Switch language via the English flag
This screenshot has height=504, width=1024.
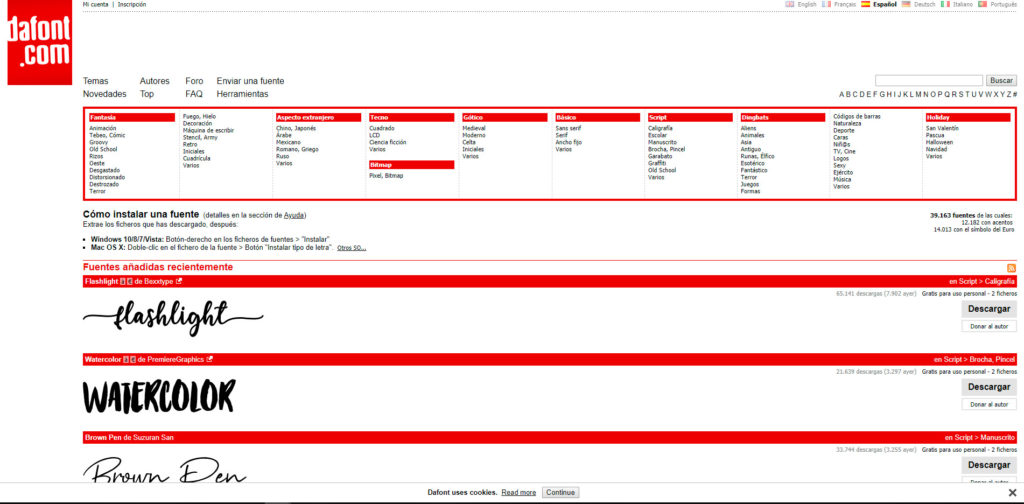click(x=790, y=4)
